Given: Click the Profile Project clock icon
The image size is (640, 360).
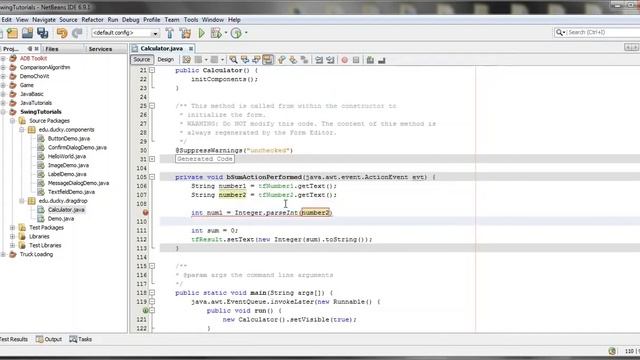Looking at the screenshot, I should point(236,33).
